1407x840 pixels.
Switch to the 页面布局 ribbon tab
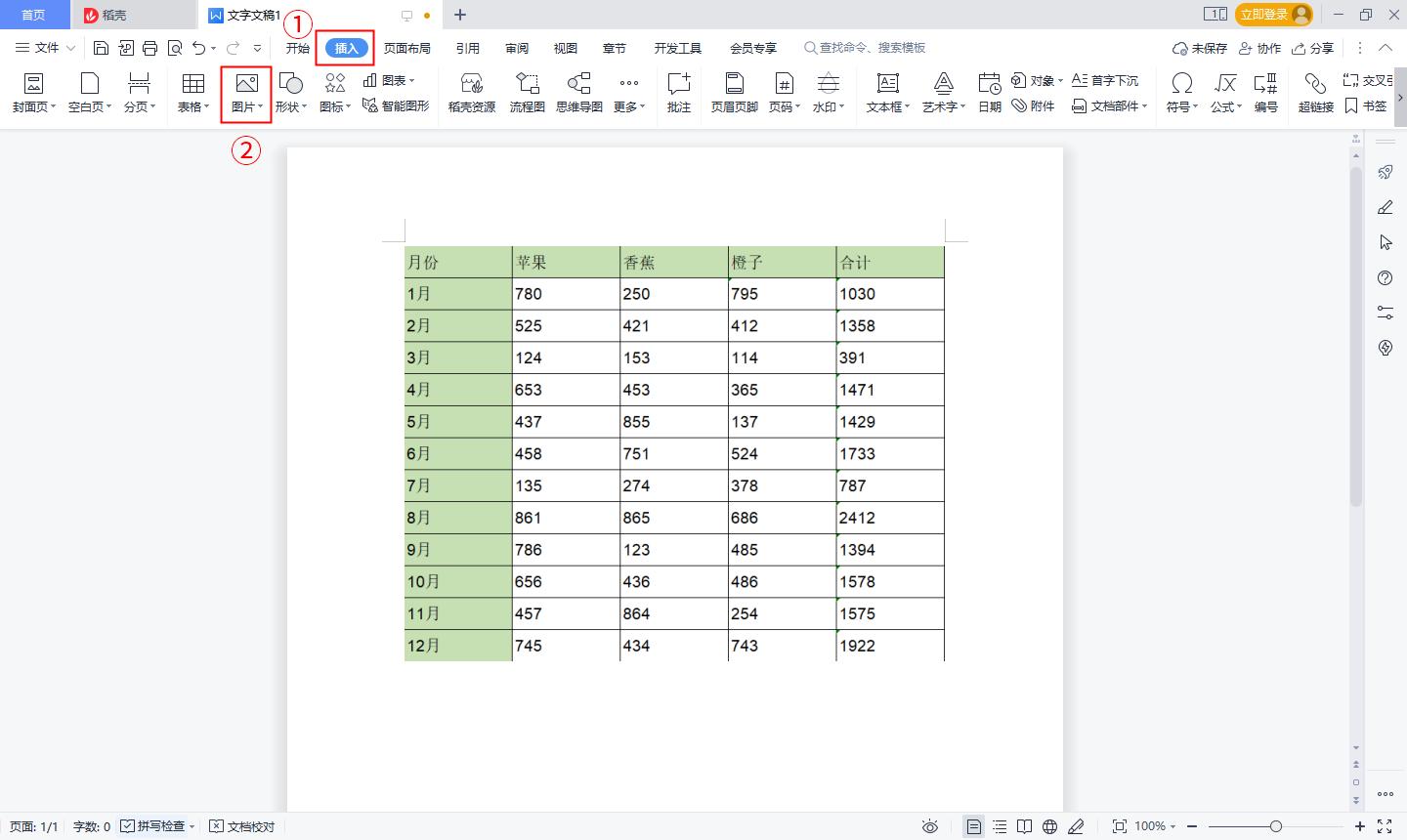point(406,48)
